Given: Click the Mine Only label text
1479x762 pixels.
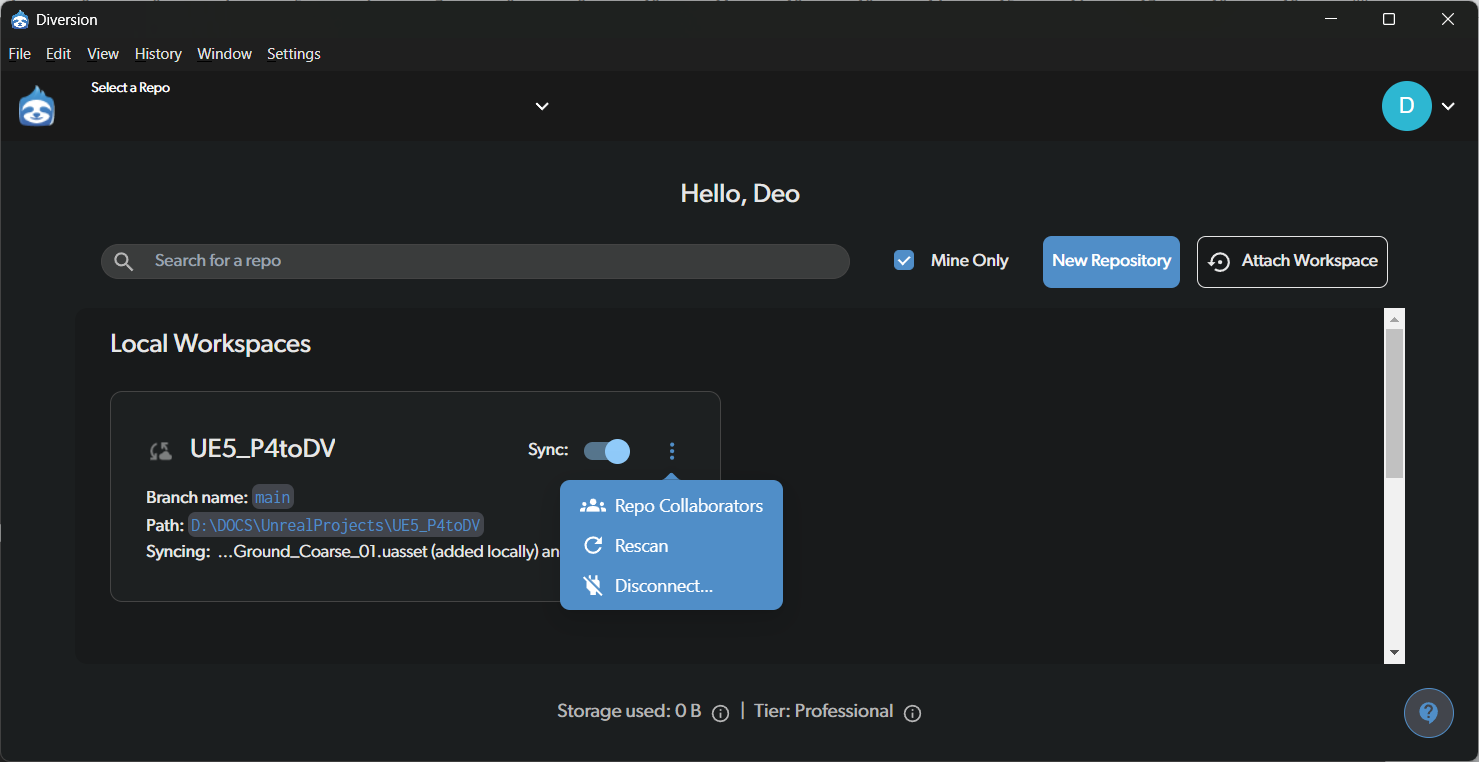Looking at the screenshot, I should pyautogui.click(x=969, y=261).
